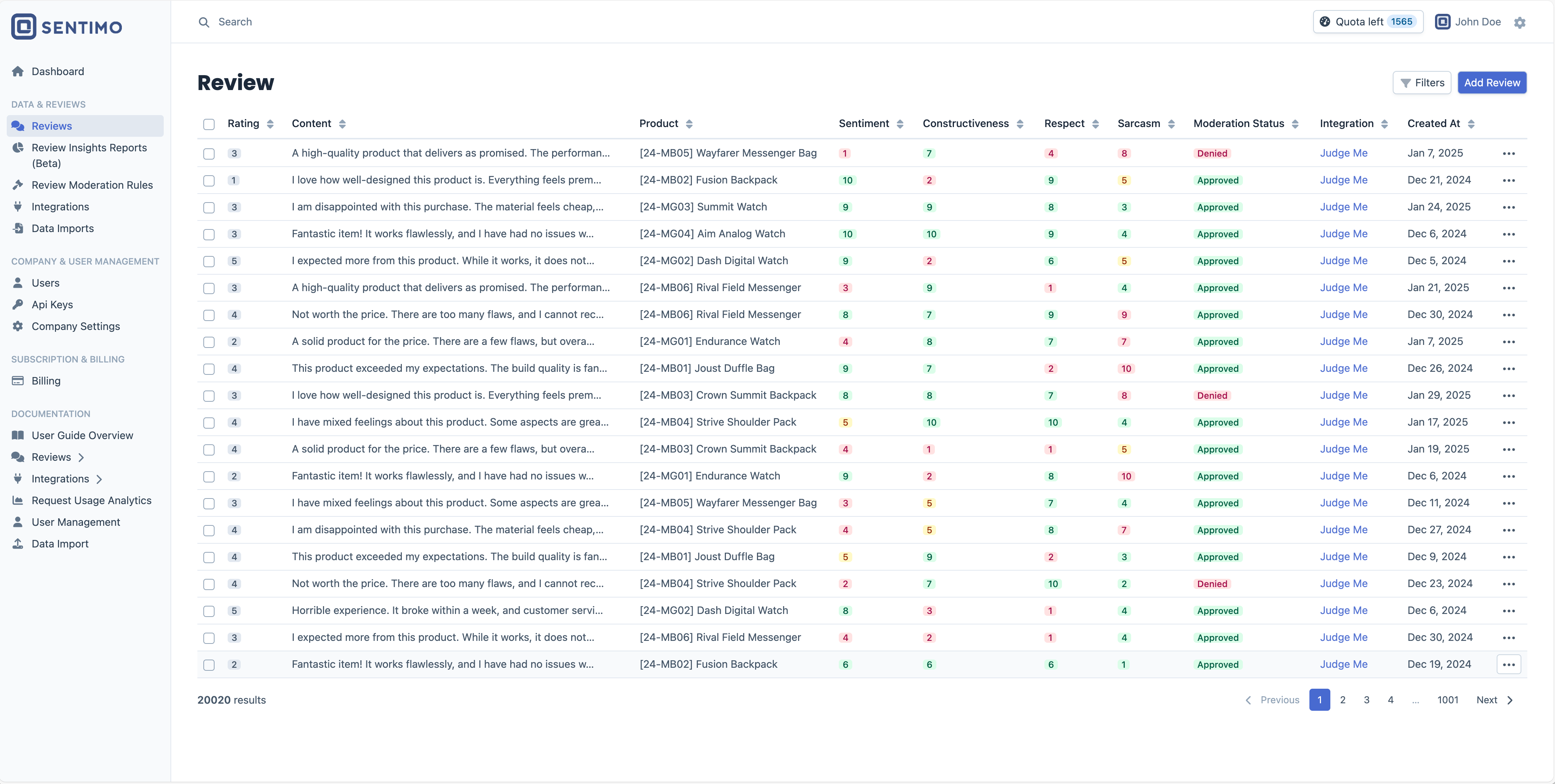Screen dimensions: 1555x784
Task: Tick the checkbox on the Summit Watch review
Action: (x=209, y=208)
